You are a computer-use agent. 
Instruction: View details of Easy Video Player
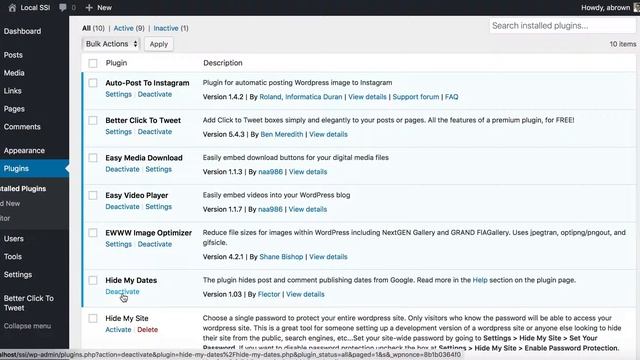point(308,209)
